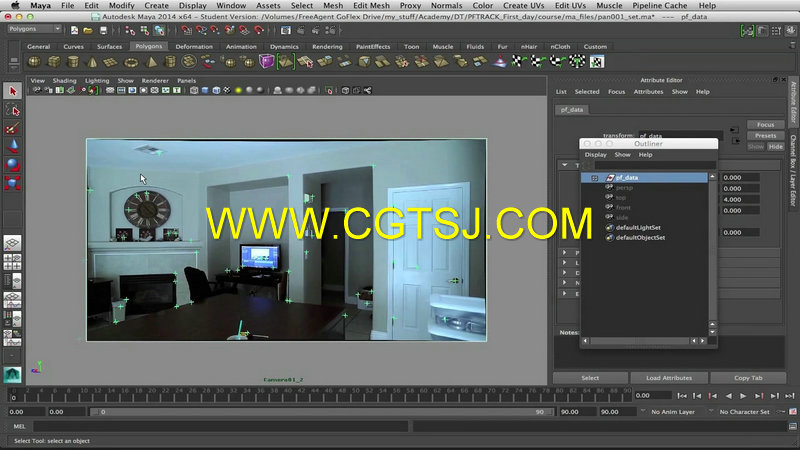Image resolution: width=800 pixels, height=450 pixels.
Task: Click Load Attributes button
Action: click(669, 378)
